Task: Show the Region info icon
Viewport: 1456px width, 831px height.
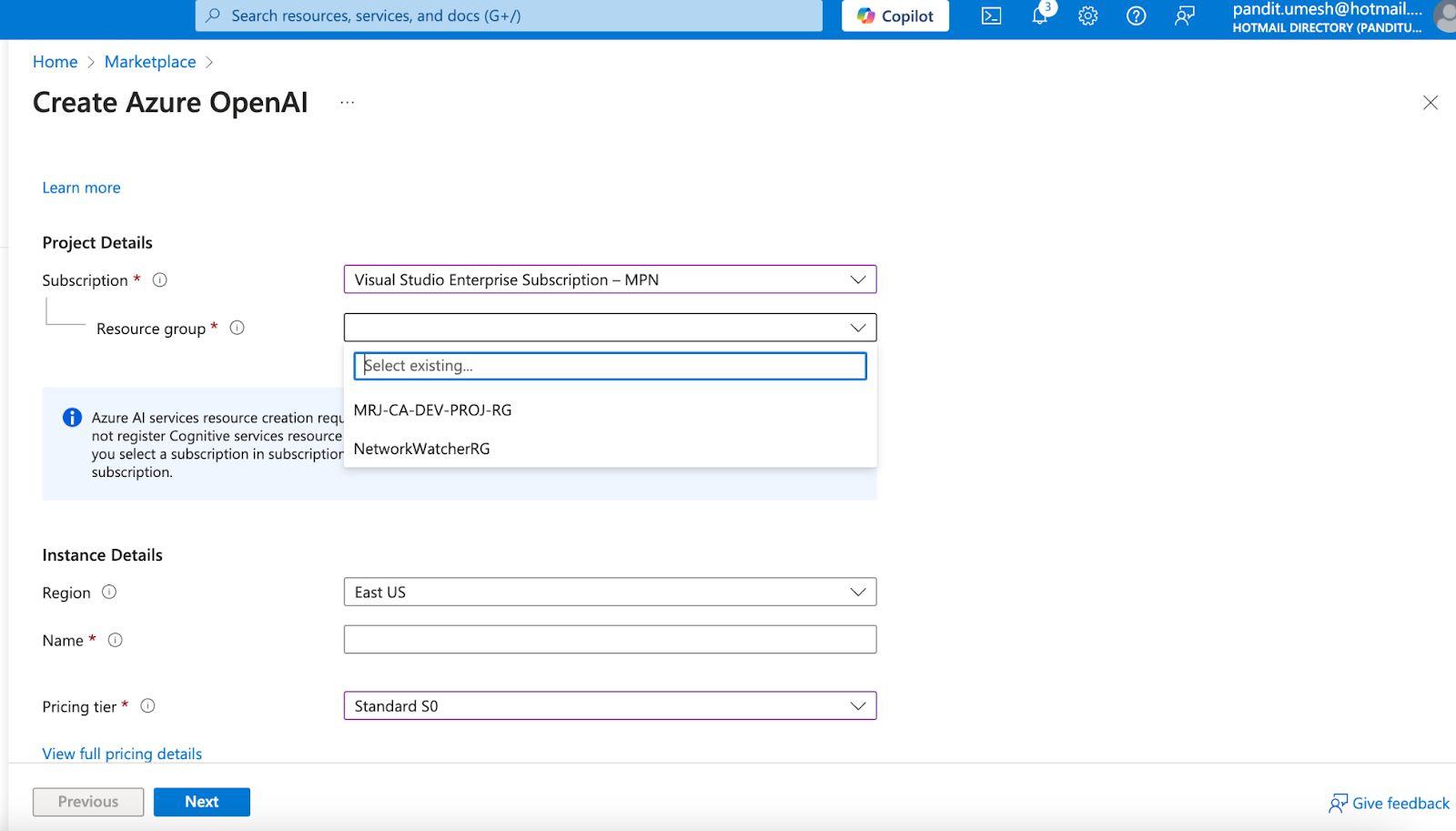Action: coord(109,593)
